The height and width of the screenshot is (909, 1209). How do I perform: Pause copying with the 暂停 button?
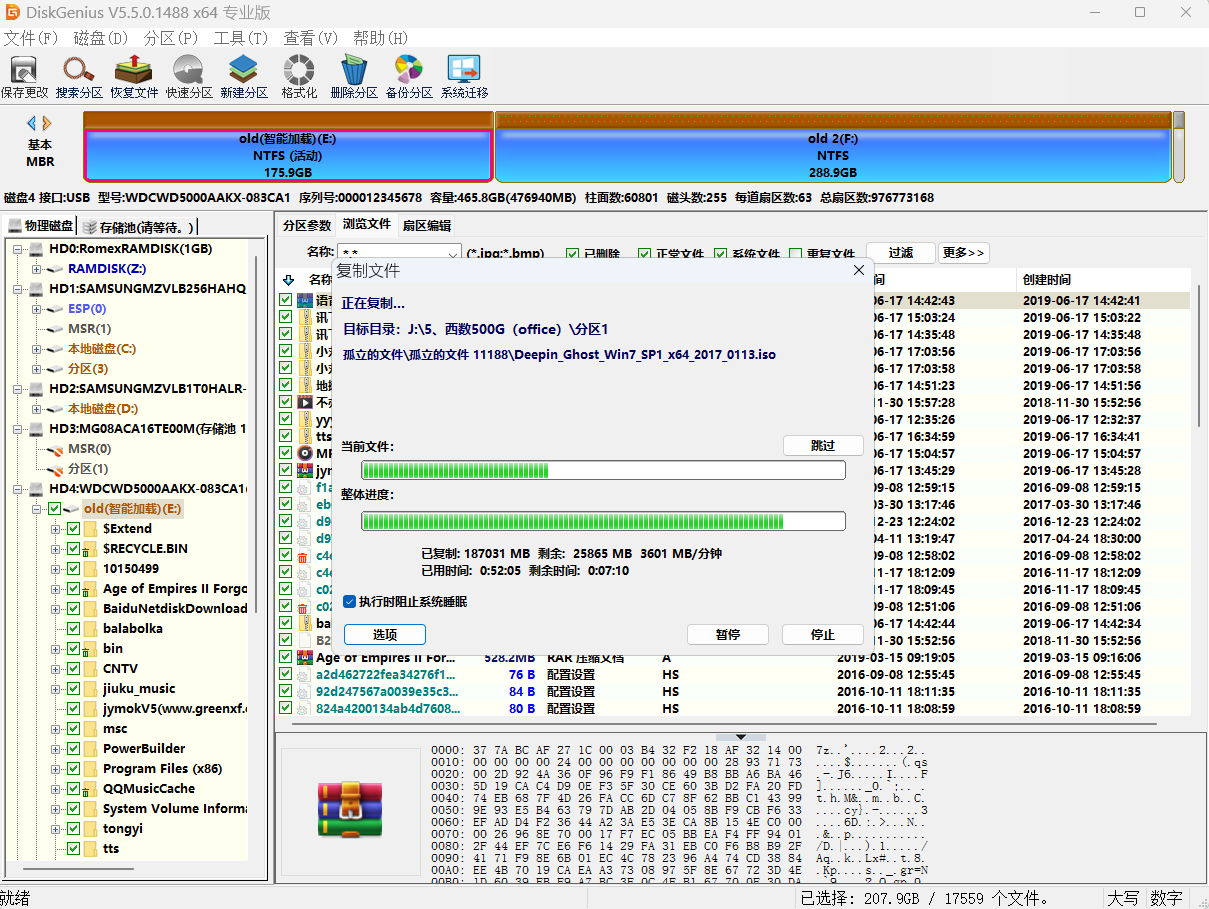pyautogui.click(x=728, y=634)
